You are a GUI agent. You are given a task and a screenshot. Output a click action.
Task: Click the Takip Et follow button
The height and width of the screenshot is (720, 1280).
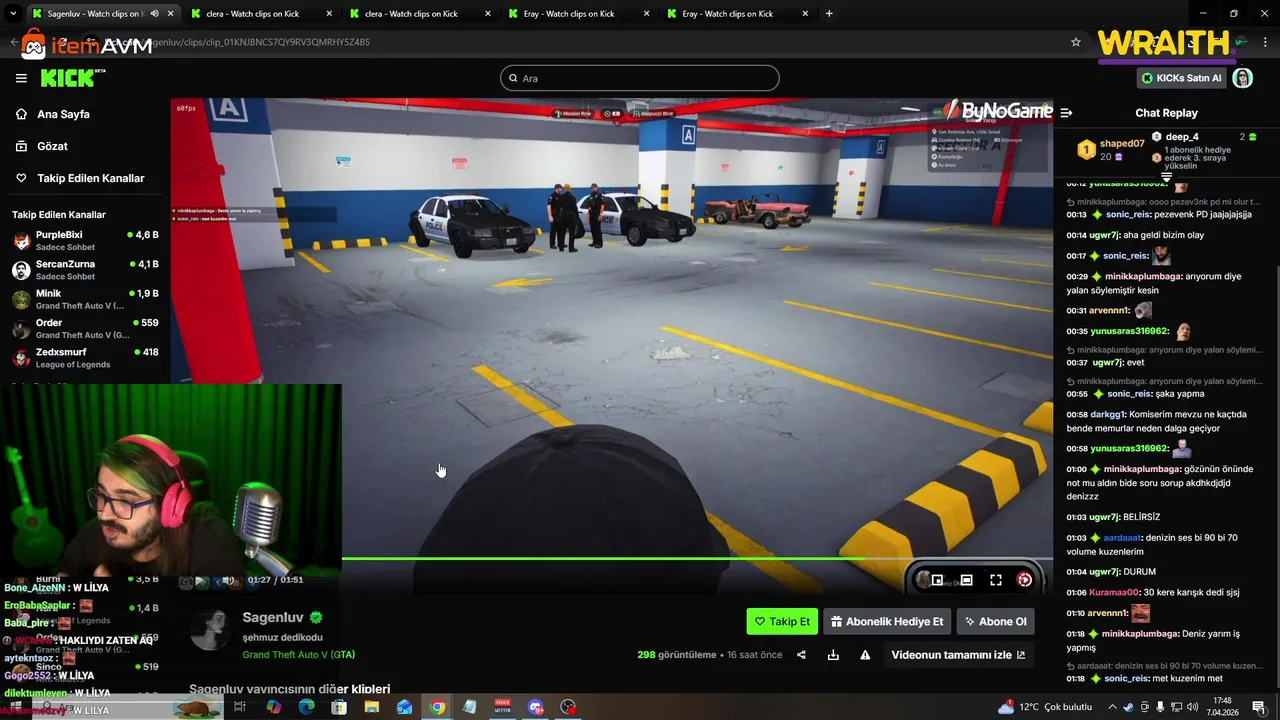click(x=782, y=621)
